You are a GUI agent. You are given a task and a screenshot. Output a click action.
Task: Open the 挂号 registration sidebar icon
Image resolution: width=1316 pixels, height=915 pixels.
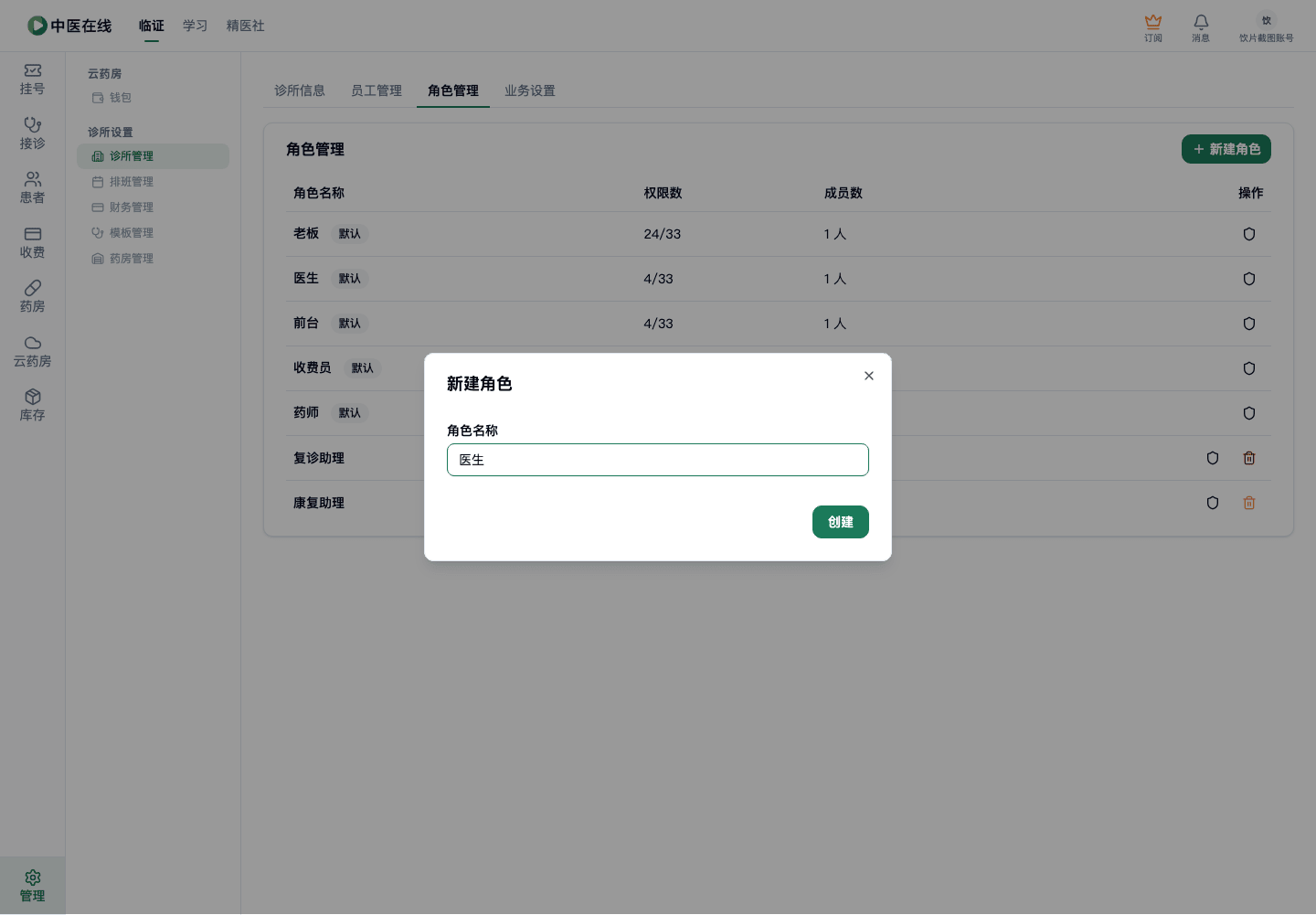tap(32, 80)
